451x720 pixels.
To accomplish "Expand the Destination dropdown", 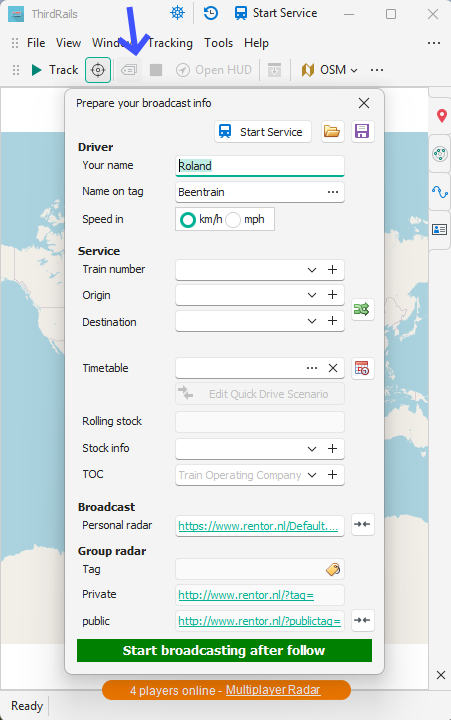I will [x=312, y=321].
